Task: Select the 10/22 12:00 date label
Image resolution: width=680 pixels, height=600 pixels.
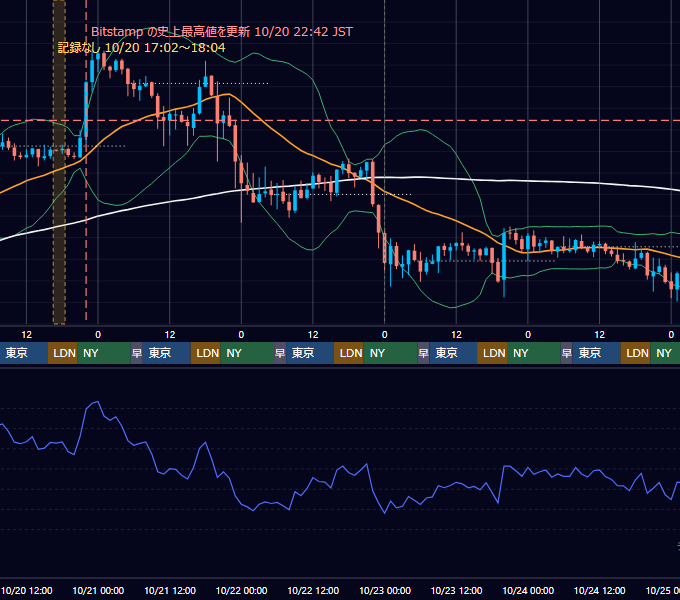Action: pyautogui.click(x=313, y=590)
